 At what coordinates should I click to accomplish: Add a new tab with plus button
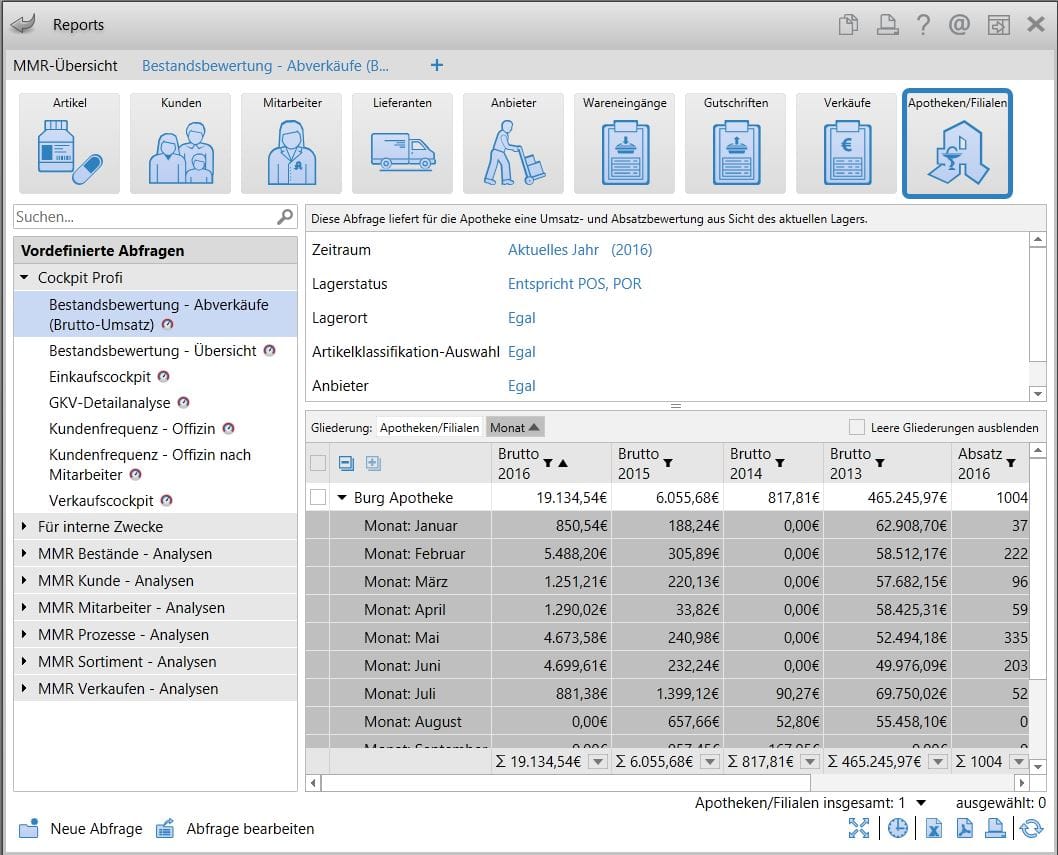[436, 66]
